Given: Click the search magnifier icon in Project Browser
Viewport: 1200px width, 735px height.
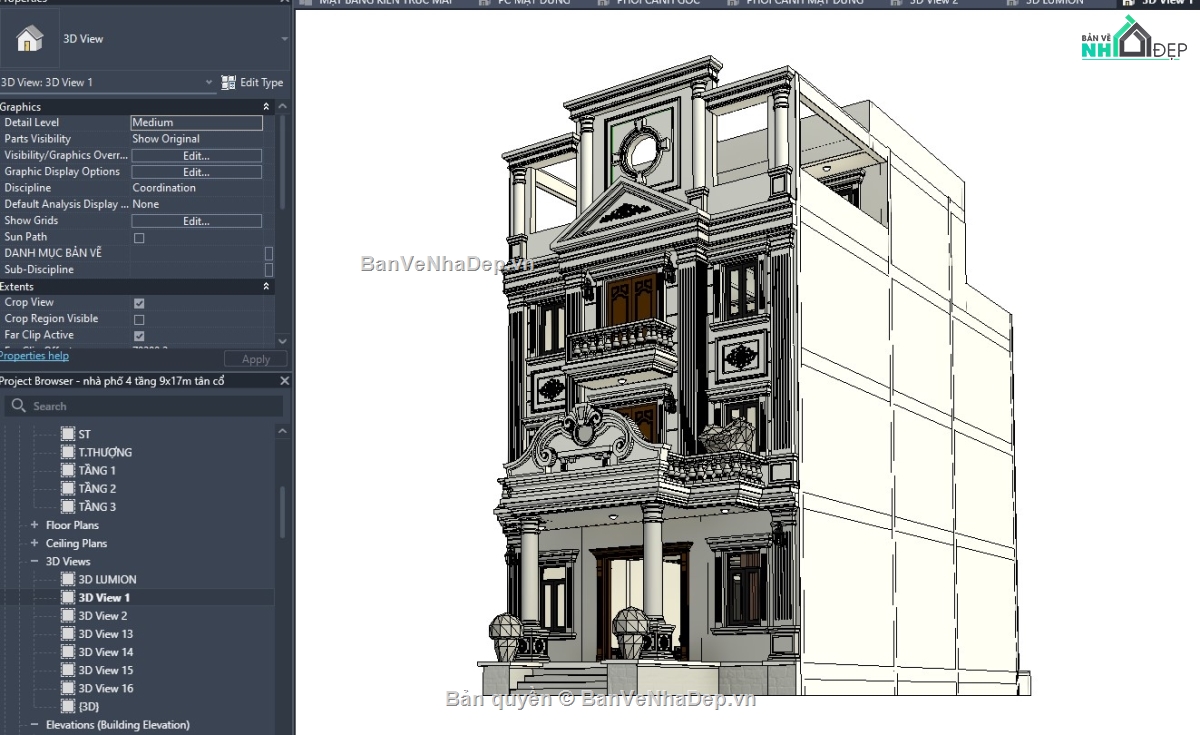Looking at the screenshot, I should (x=19, y=406).
